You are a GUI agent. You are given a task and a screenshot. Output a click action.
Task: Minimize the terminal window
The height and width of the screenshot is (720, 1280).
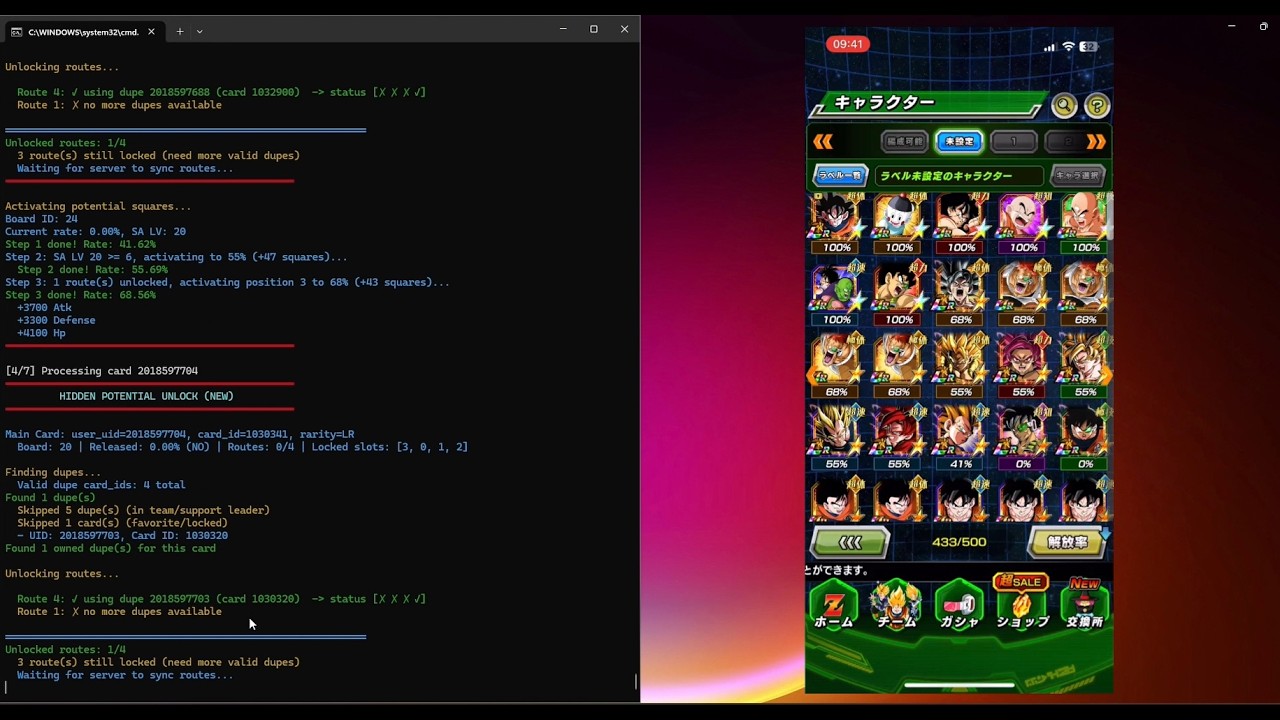(x=563, y=30)
